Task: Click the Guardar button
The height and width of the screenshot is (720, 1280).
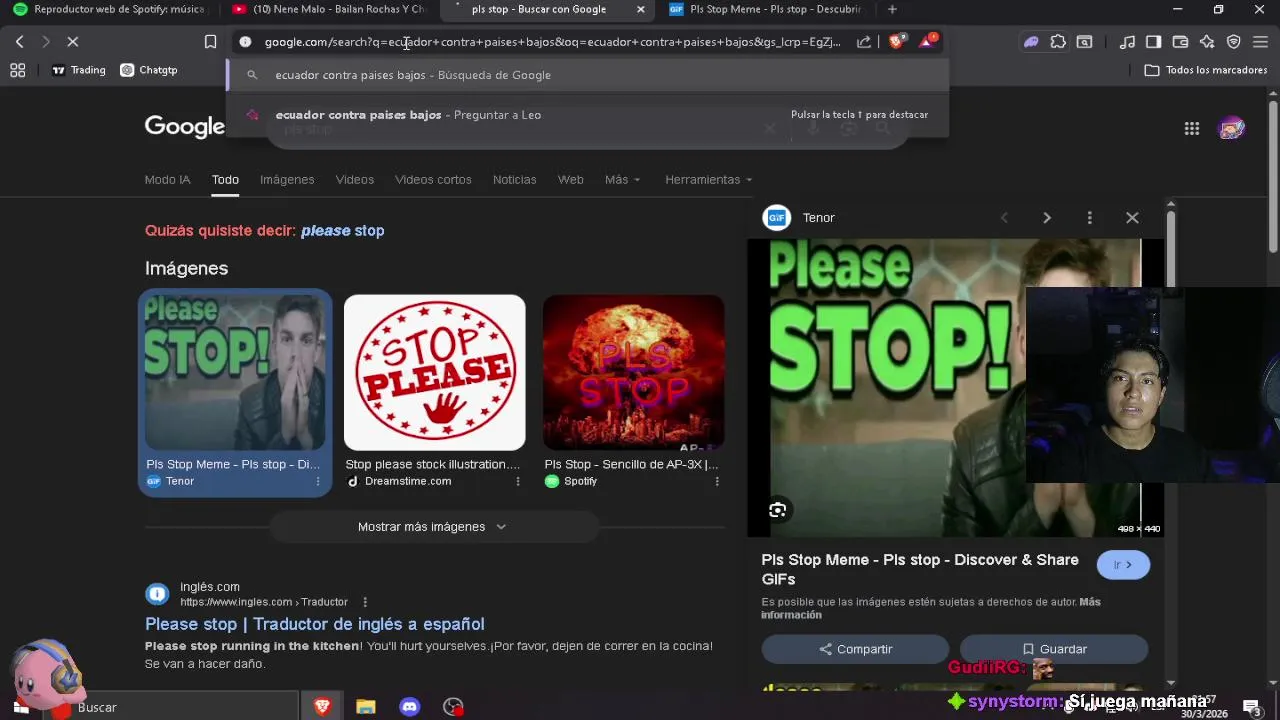Action: pos(1054,649)
